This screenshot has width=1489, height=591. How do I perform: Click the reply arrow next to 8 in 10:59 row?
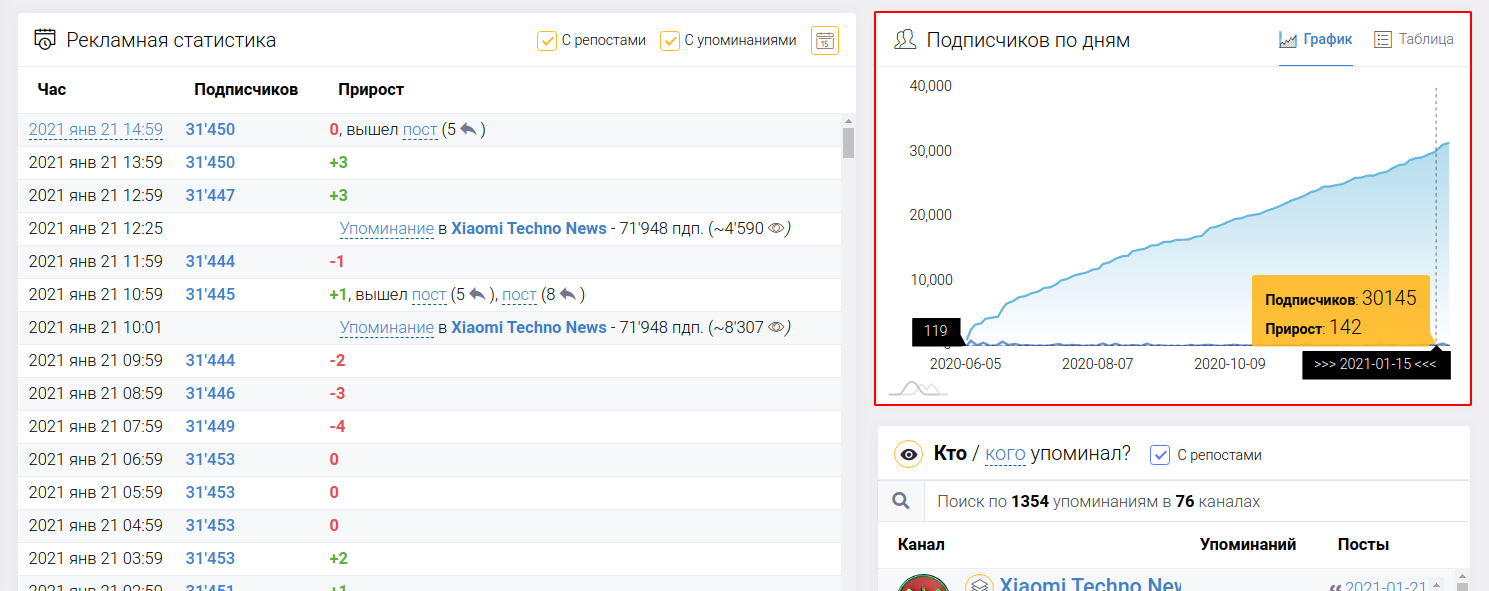[567, 294]
